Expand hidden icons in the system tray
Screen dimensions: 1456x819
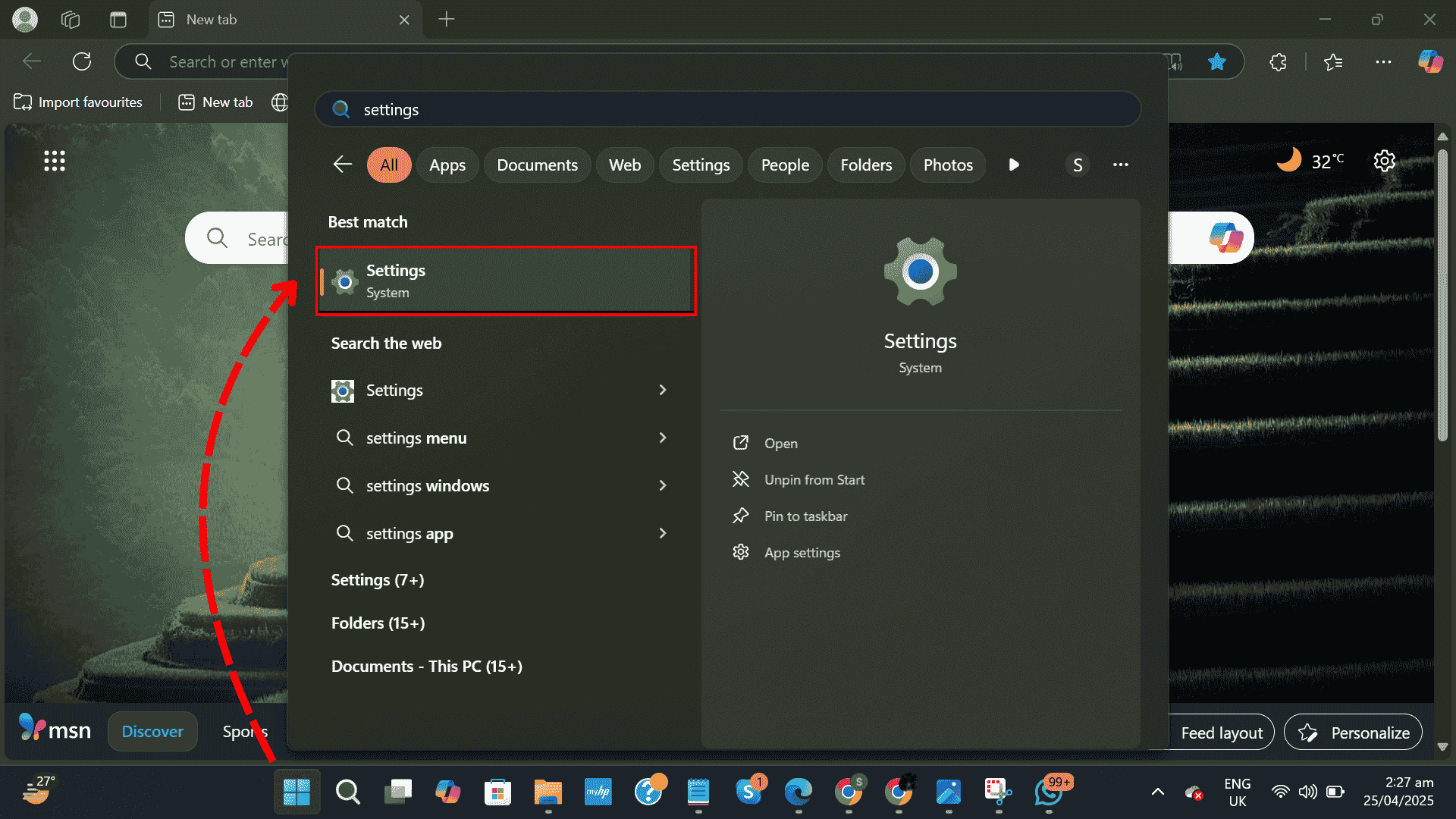pos(1156,792)
